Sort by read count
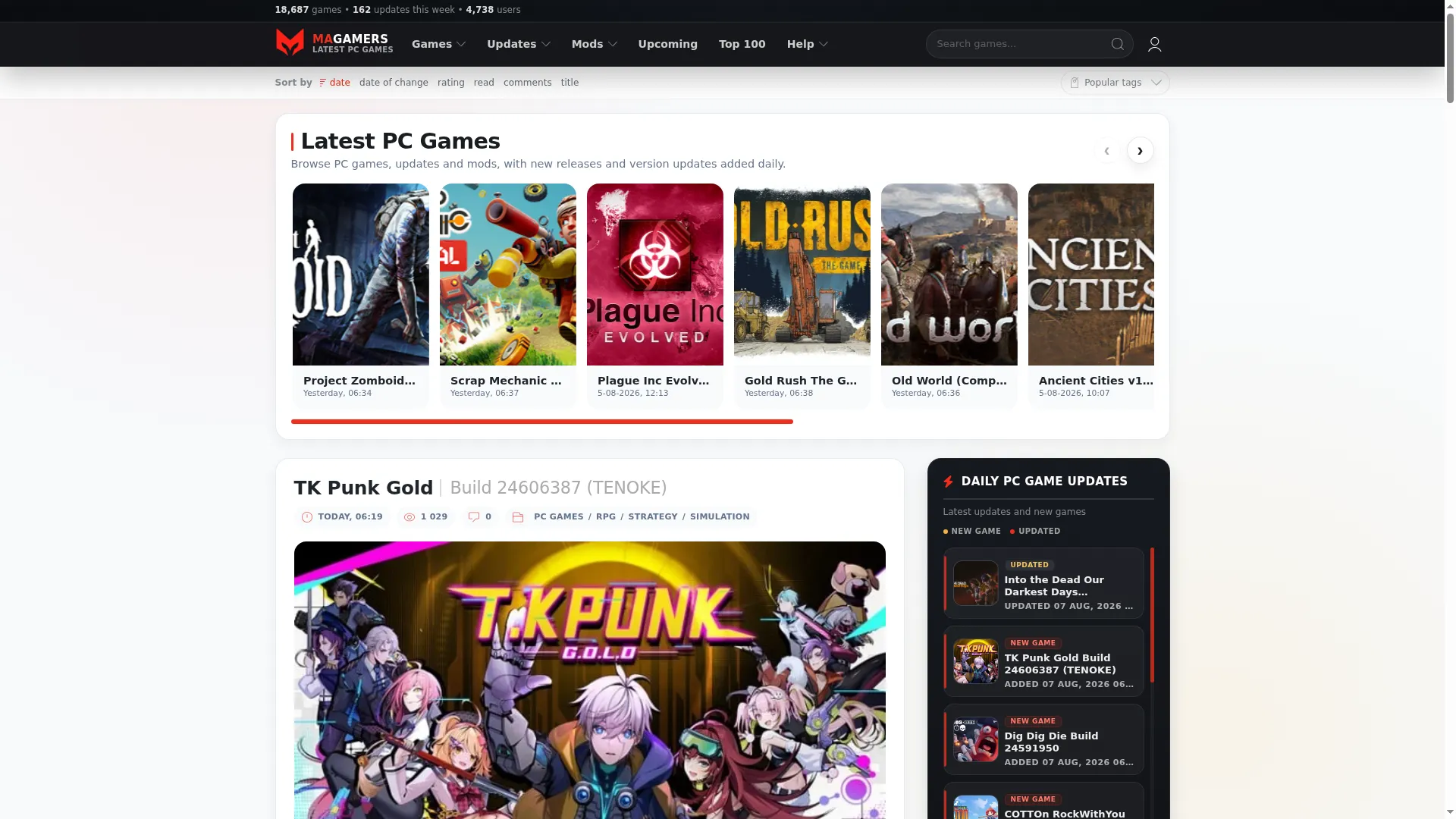Image resolution: width=1456 pixels, height=819 pixels. (484, 83)
